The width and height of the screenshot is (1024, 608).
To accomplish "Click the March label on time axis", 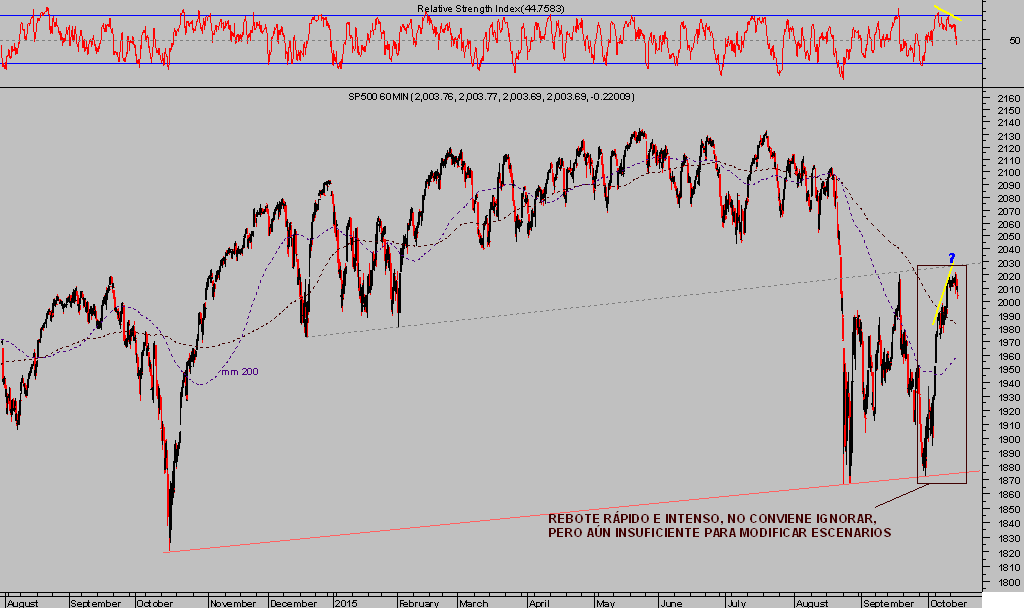I will coord(474,603).
